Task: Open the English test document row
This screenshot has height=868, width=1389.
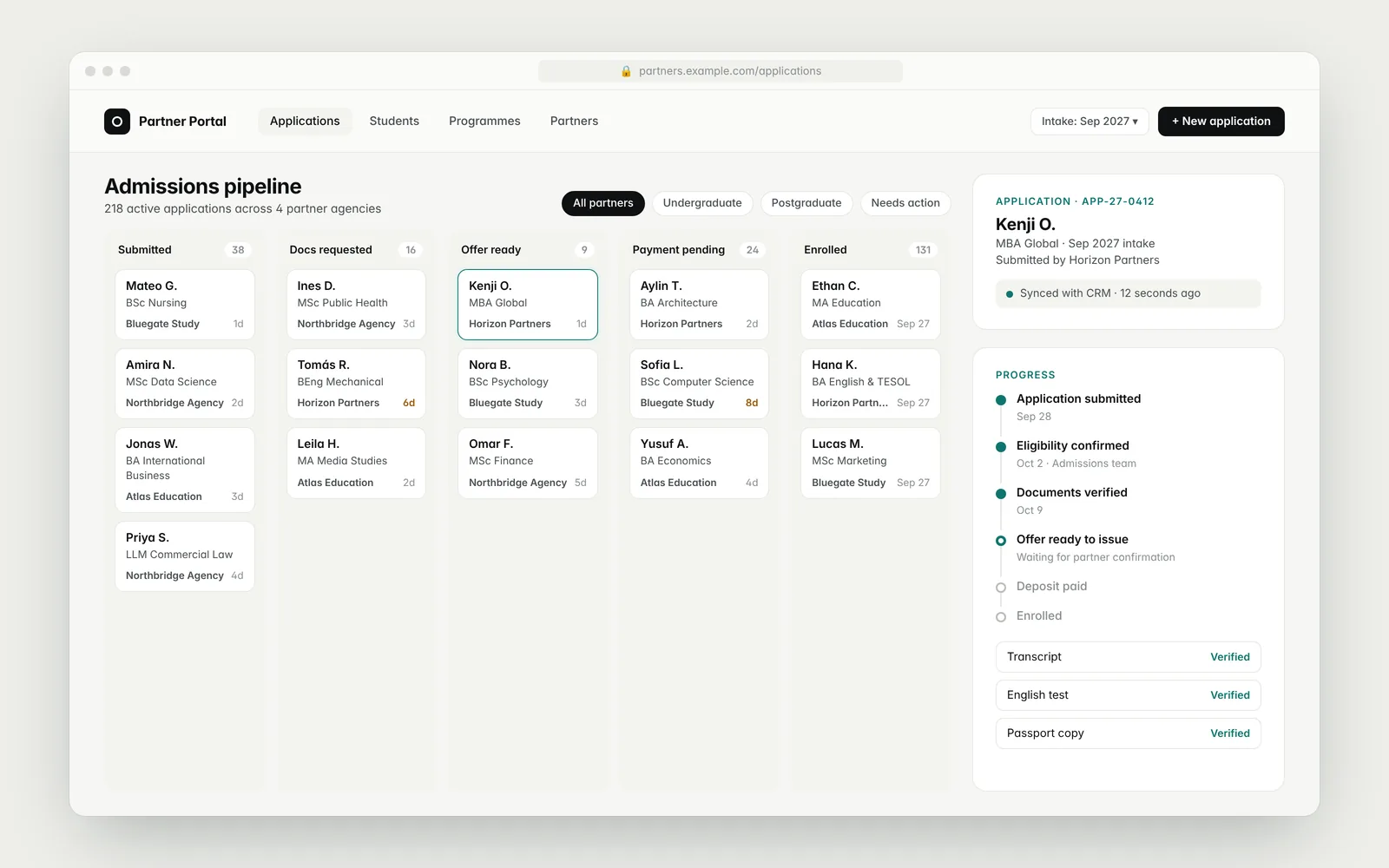Action: [x=1129, y=695]
